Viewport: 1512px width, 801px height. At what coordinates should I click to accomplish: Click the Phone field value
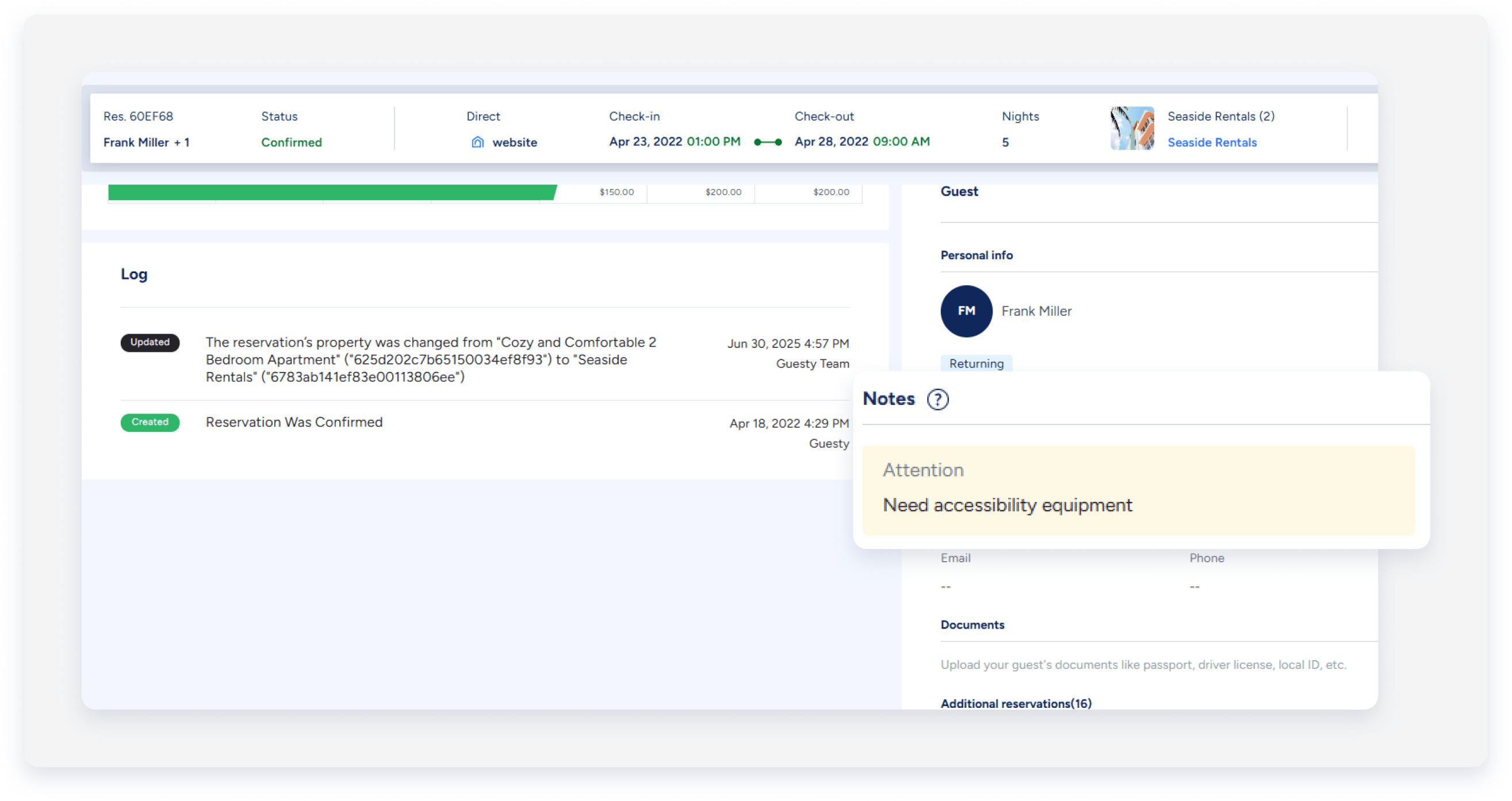pyautogui.click(x=1195, y=586)
